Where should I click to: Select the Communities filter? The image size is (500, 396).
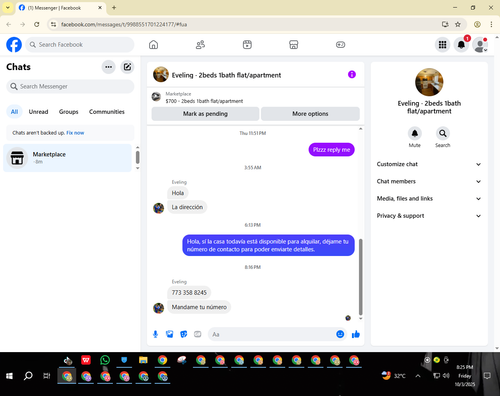point(106,112)
